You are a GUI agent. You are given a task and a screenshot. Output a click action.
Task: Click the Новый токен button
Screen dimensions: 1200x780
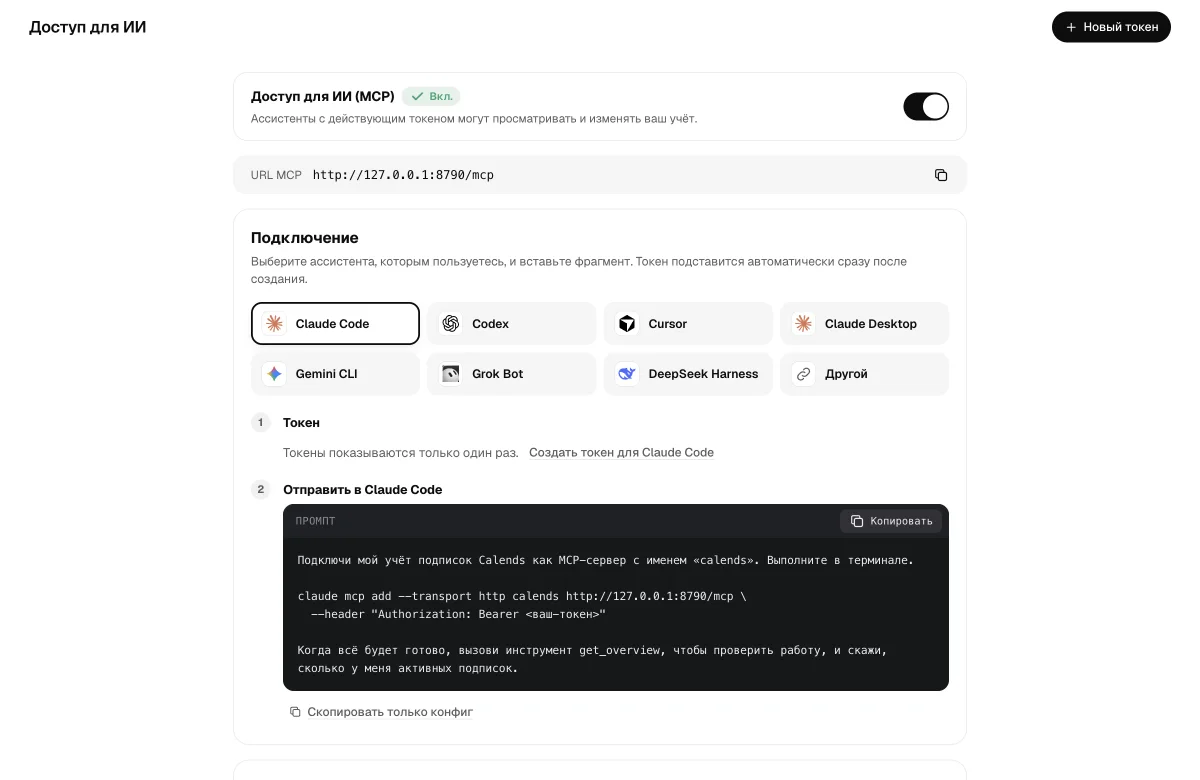(1111, 27)
